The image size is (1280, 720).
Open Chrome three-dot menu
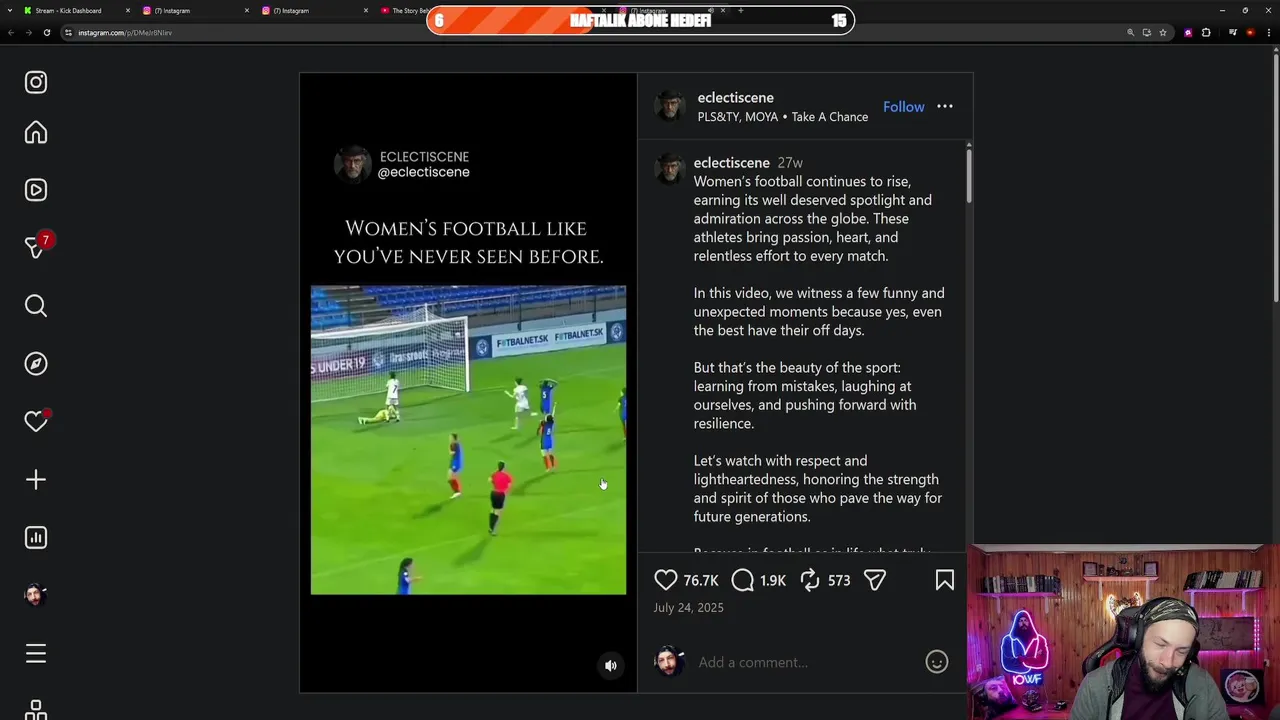click(1270, 33)
